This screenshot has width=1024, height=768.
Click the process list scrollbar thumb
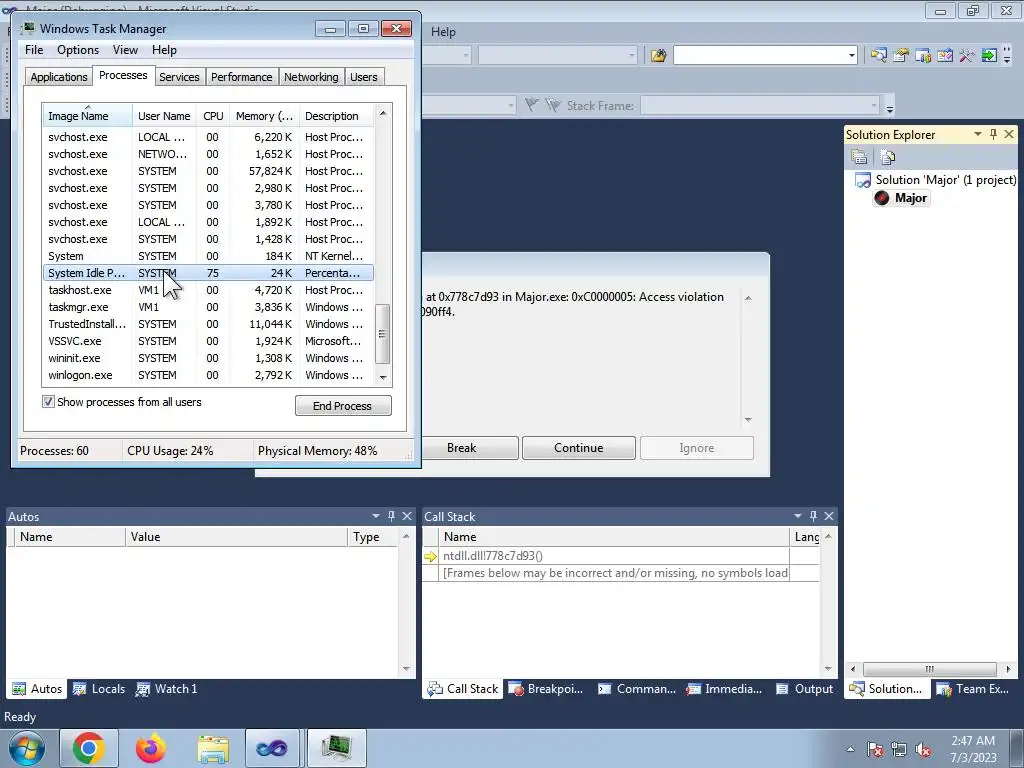click(x=383, y=333)
